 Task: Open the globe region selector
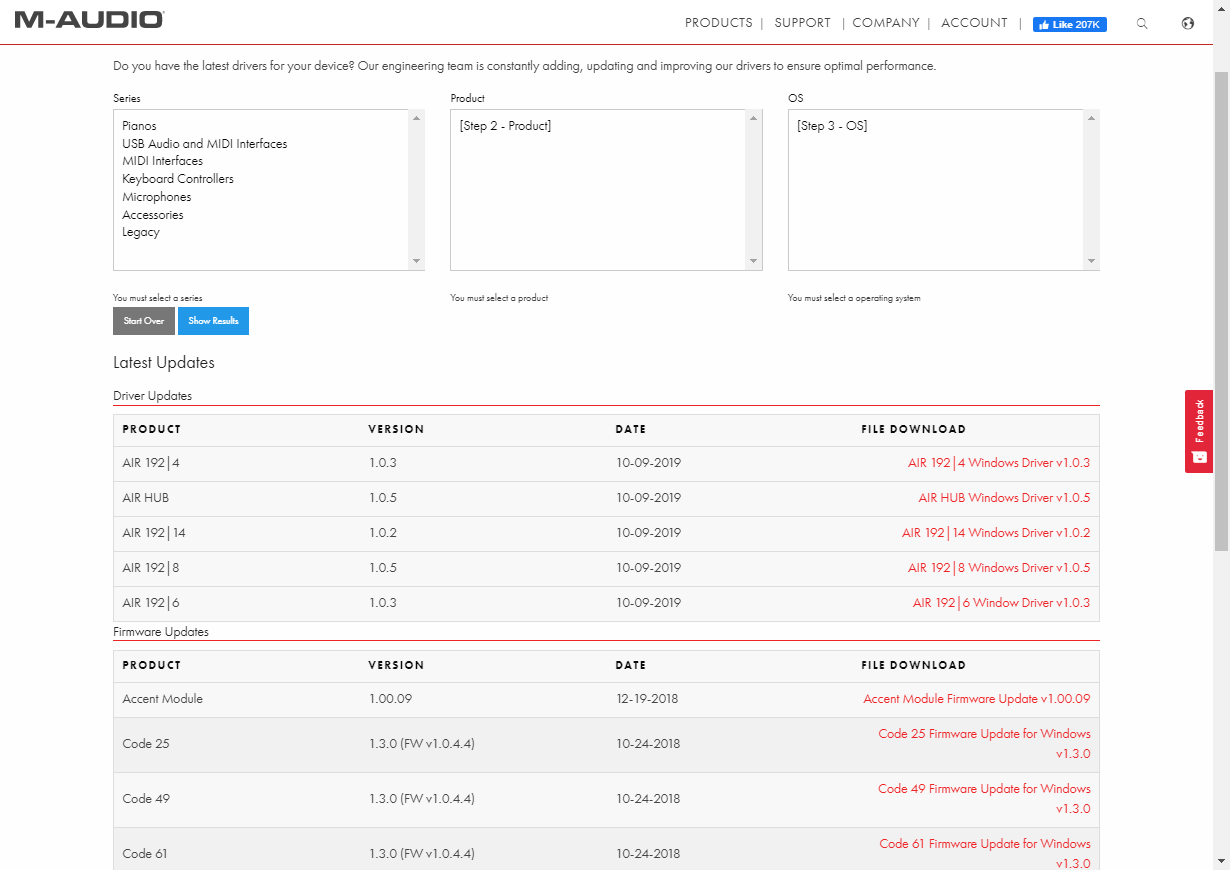1188,24
